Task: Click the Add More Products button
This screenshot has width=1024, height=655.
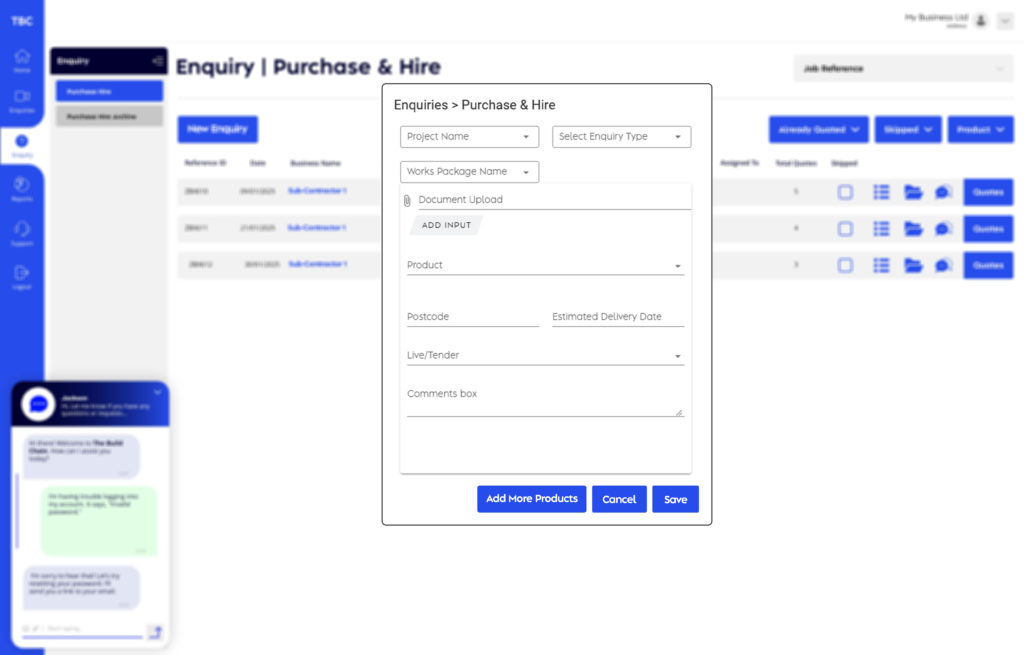Action: [531, 499]
